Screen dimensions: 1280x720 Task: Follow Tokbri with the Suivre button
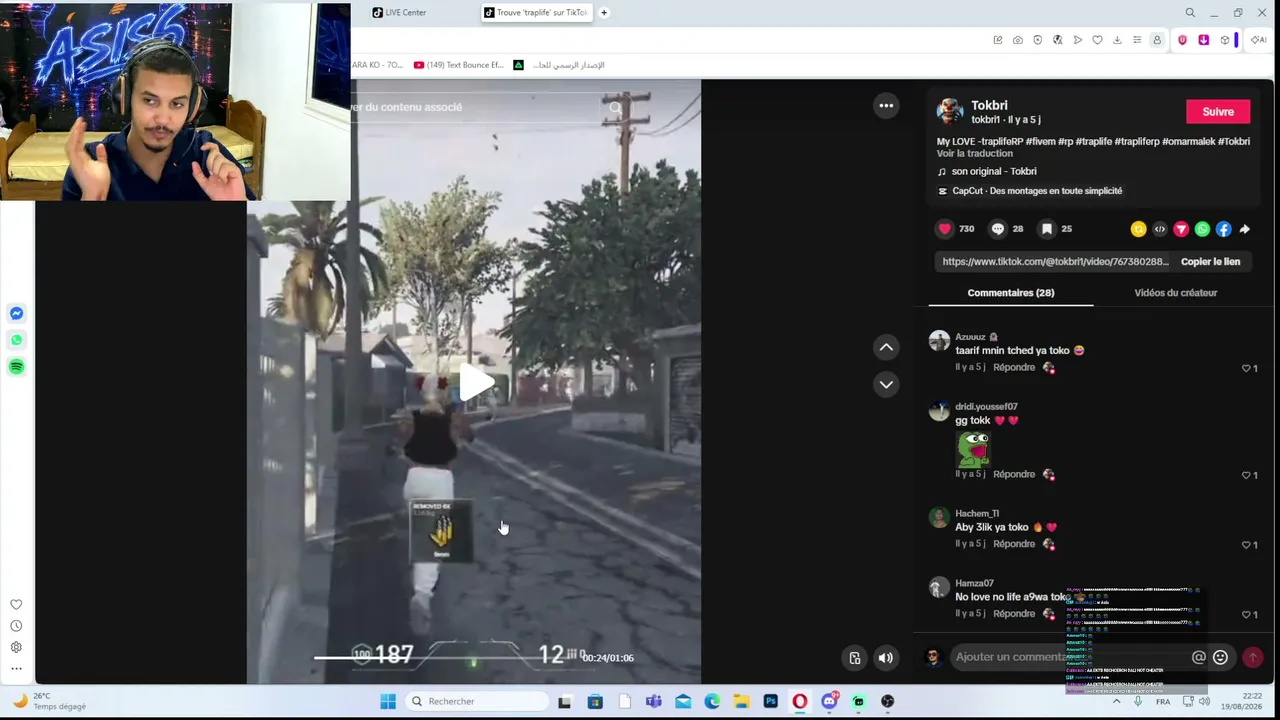point(1218,112)
